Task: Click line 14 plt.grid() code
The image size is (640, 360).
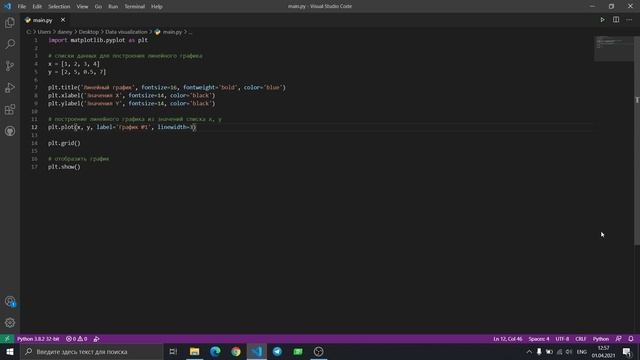Action: [64, 143]
